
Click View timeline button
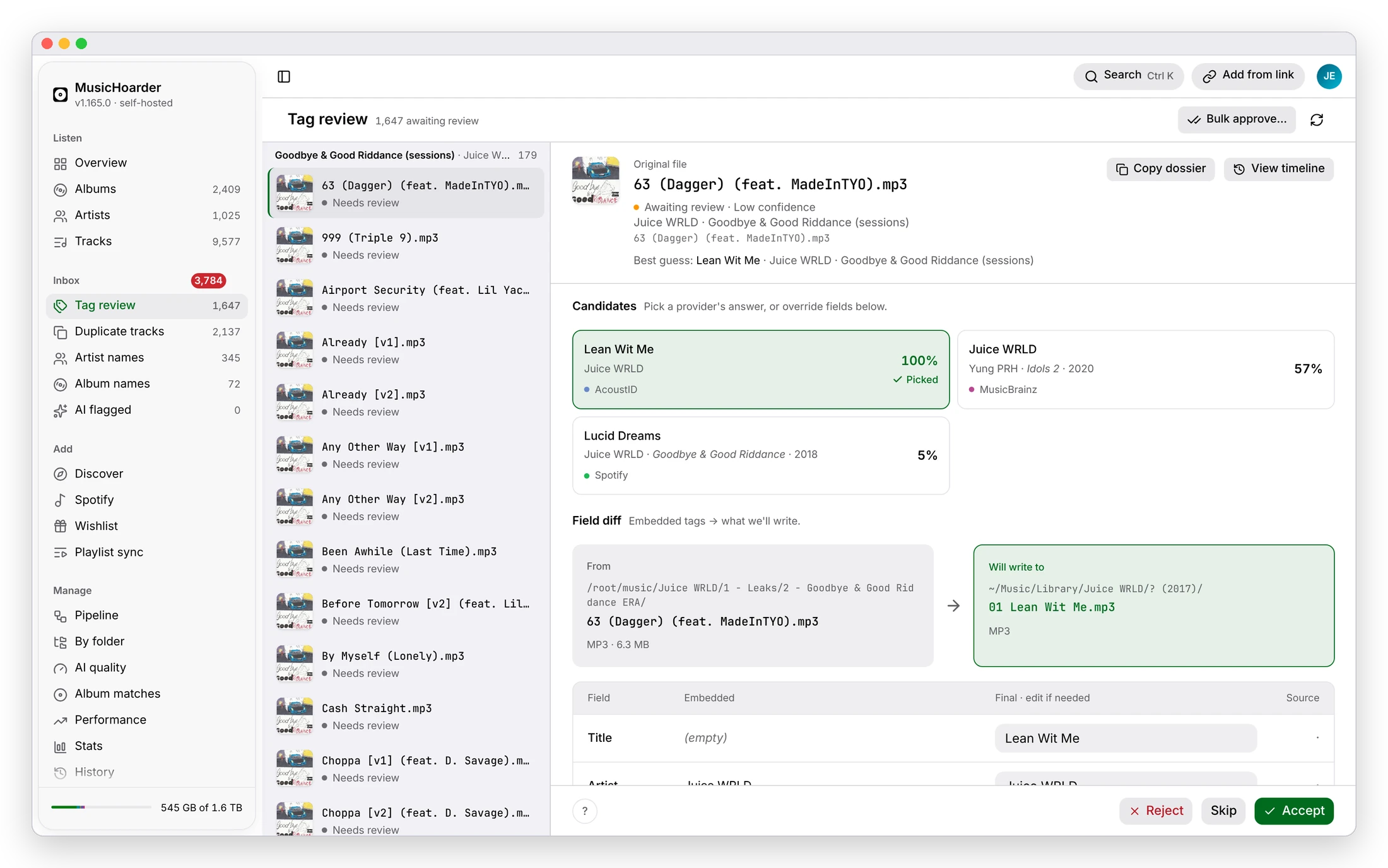1279,168
